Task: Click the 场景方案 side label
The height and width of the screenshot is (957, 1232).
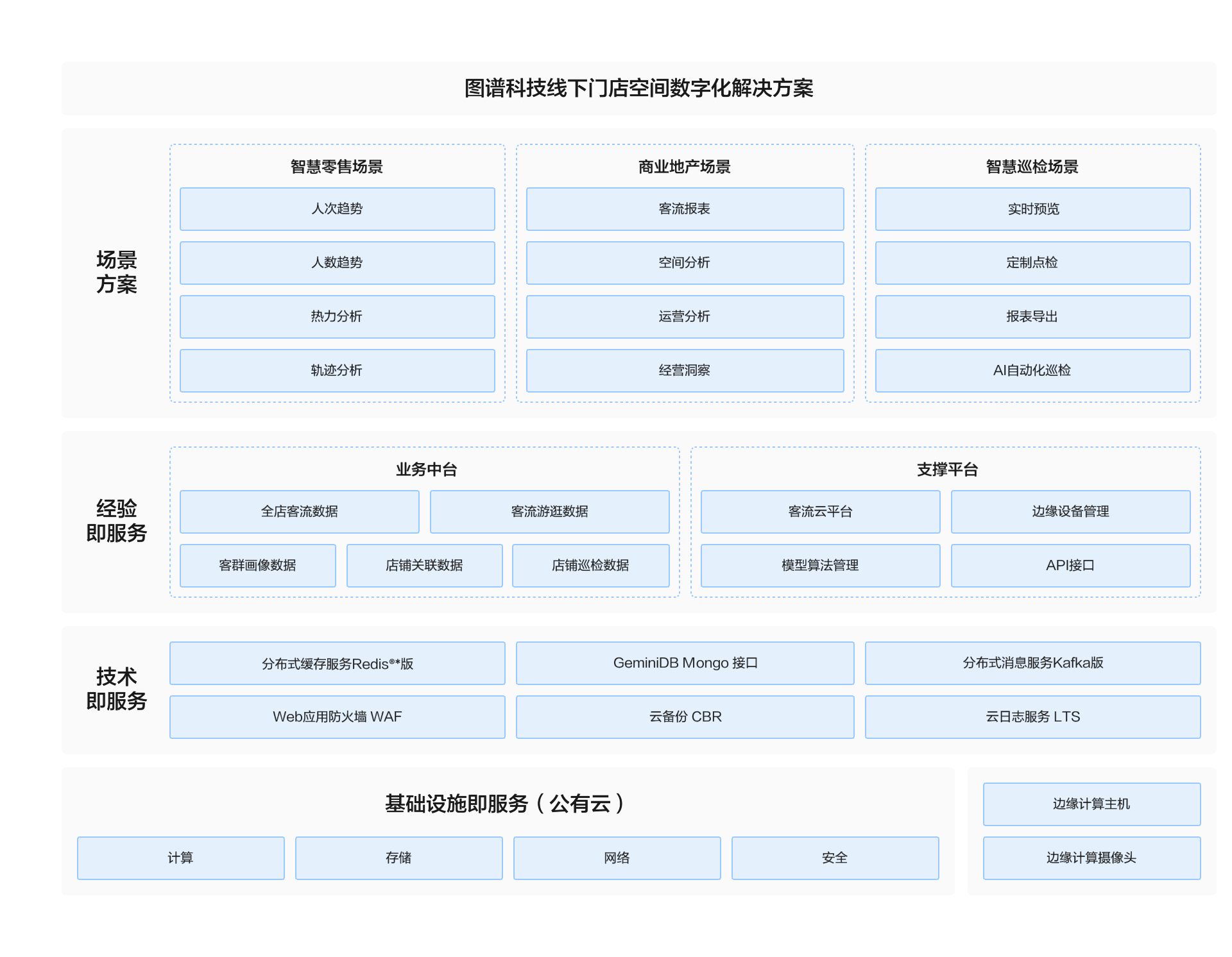Action: click(x=117, y=272)
